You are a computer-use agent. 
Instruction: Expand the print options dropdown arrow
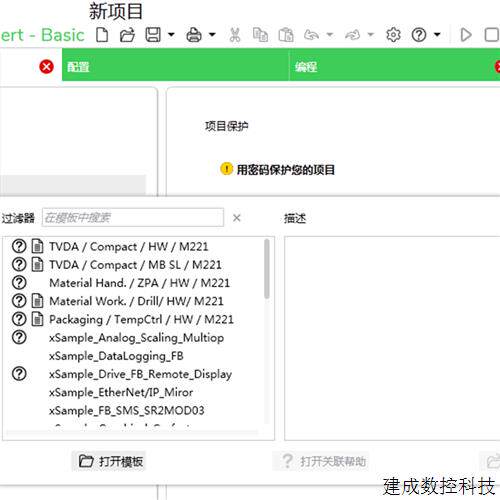click(212, 34)
